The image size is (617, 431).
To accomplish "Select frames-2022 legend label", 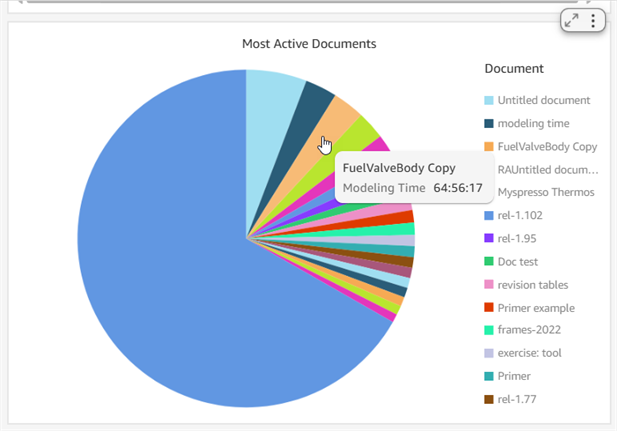I will (529, 330).
